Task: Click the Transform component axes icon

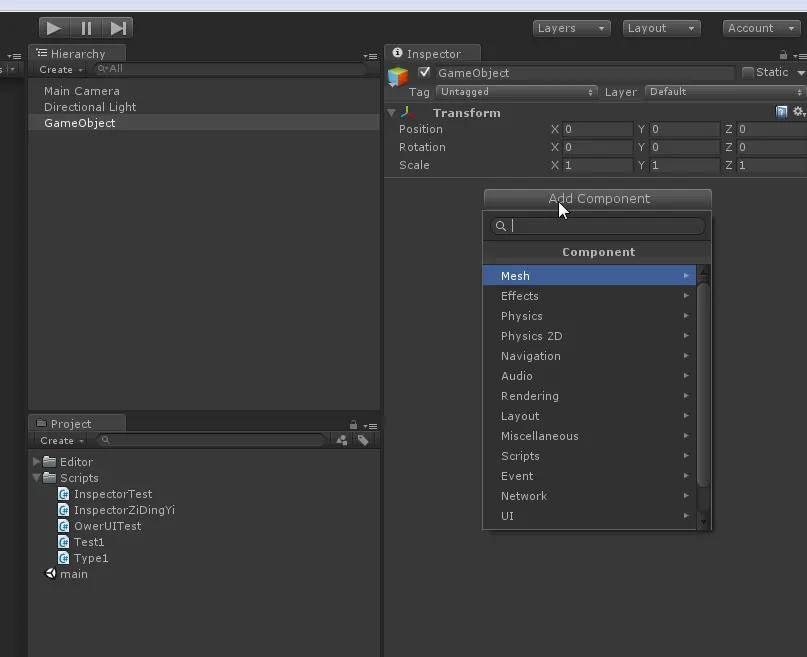Action: pyautogui.click(x=408, y=112)
